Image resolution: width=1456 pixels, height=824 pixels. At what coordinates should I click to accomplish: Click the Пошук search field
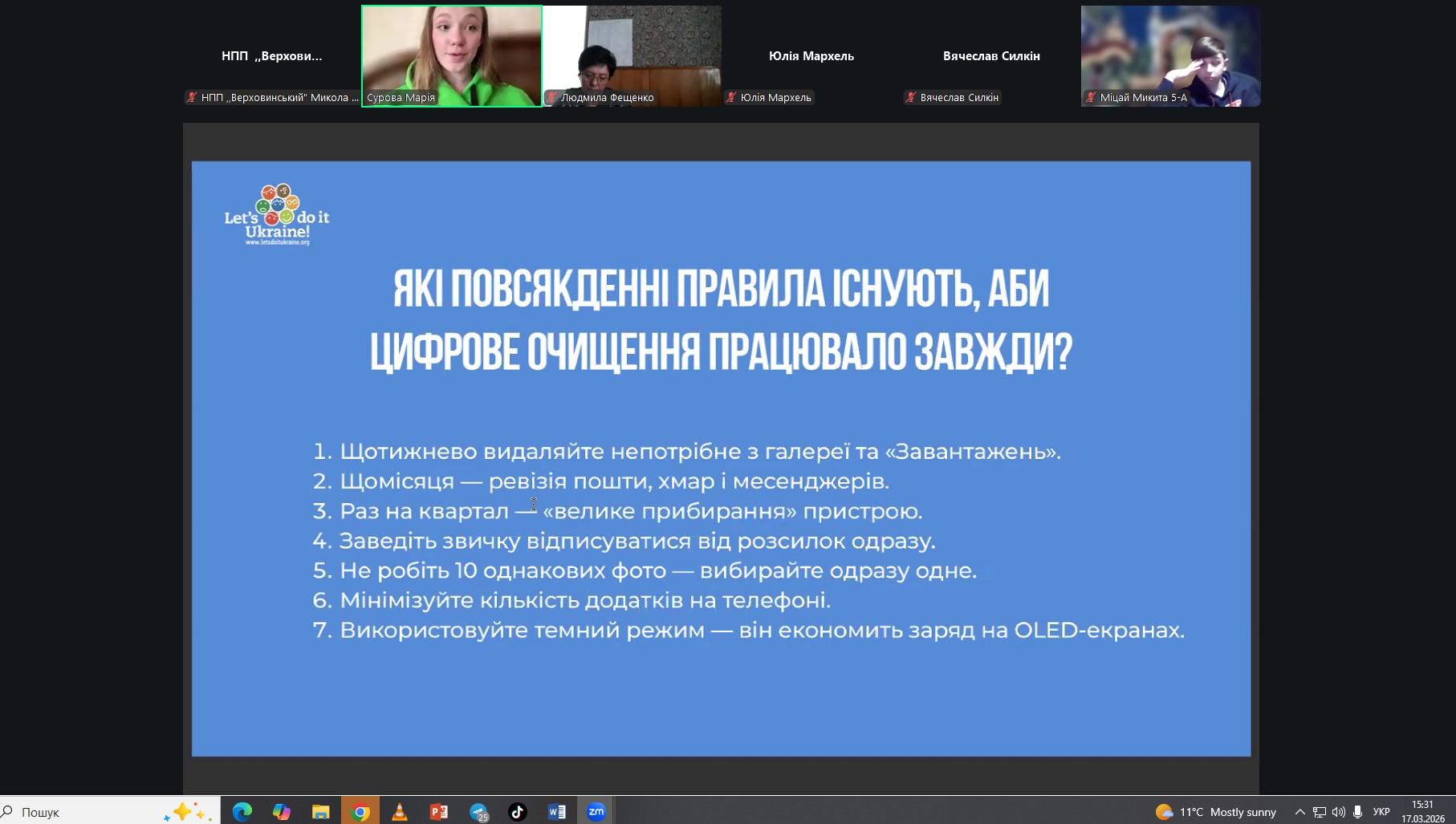pos(80,812)
